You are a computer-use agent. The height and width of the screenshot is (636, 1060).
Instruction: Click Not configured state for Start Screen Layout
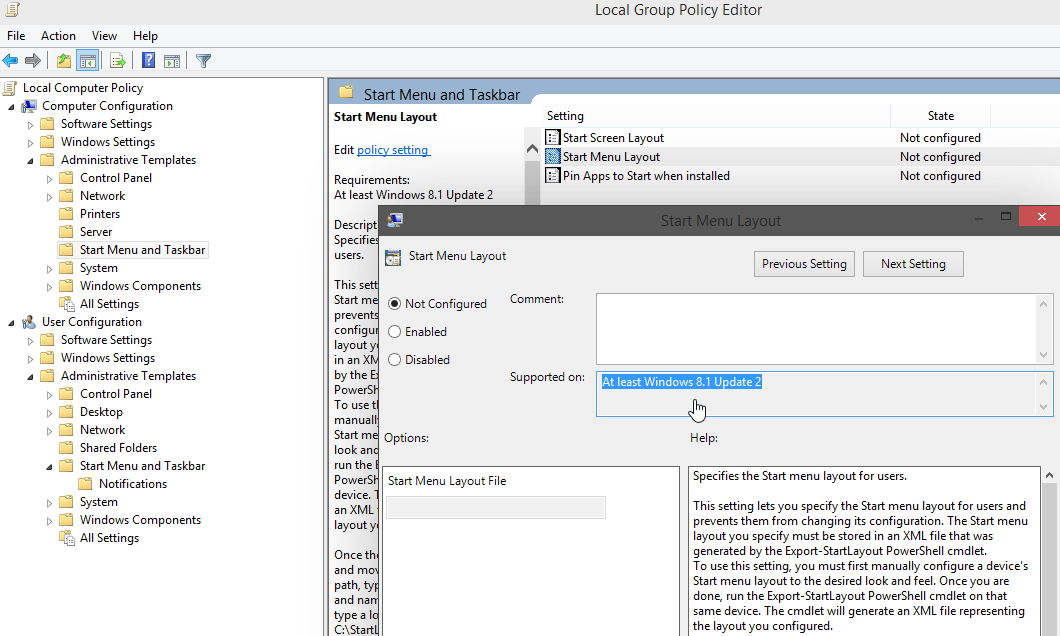(x=940, y=137)
